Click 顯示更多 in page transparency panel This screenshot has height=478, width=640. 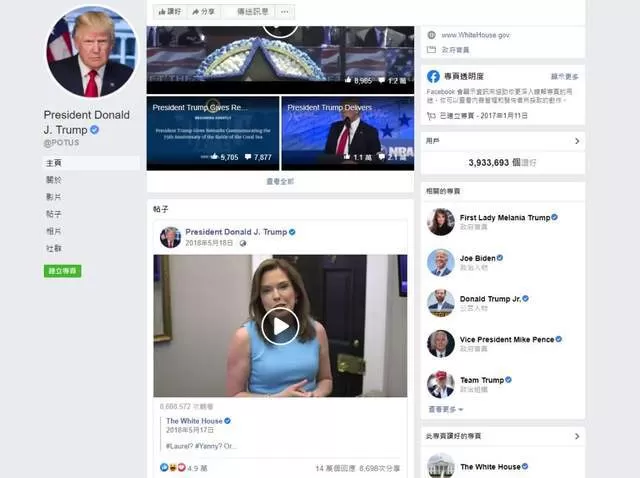coord(564,77)
